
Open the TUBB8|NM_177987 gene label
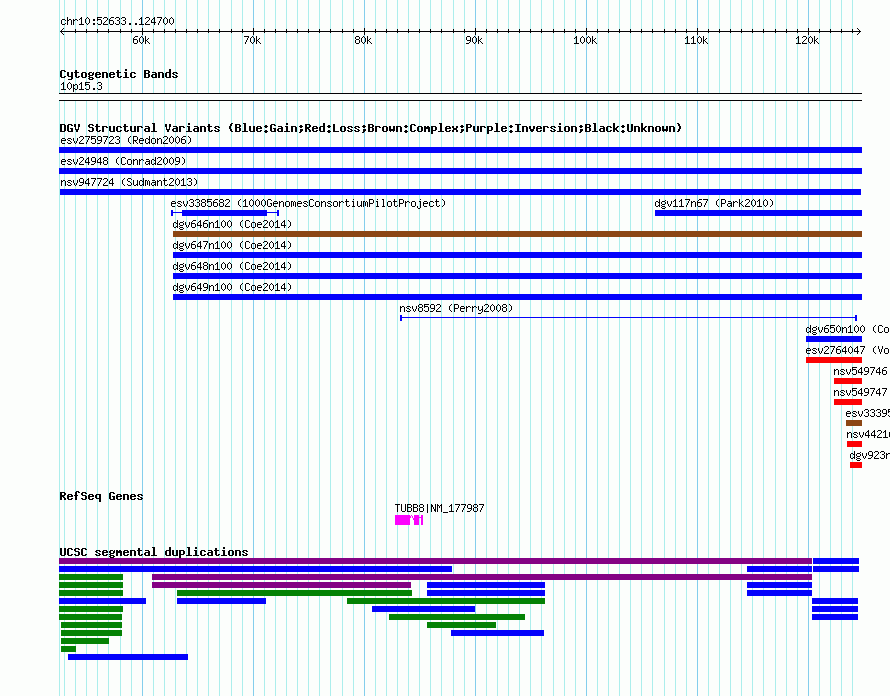coord(439,508)
